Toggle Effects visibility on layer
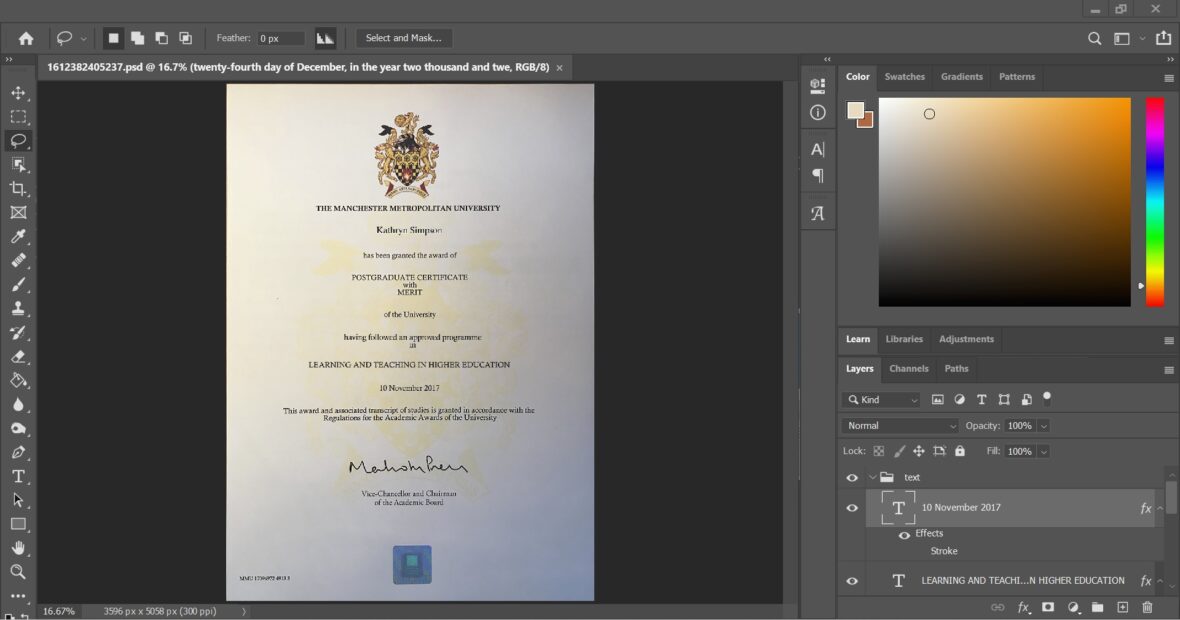 click(x=904, y=534)
